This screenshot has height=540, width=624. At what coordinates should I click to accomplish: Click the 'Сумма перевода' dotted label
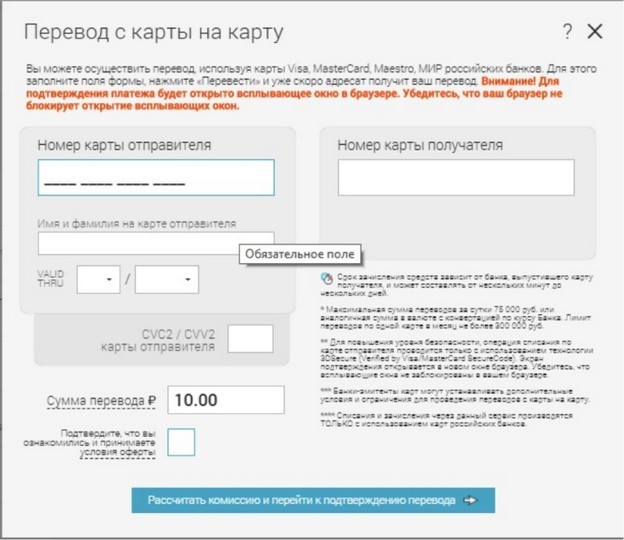click(x=101, y=400)
